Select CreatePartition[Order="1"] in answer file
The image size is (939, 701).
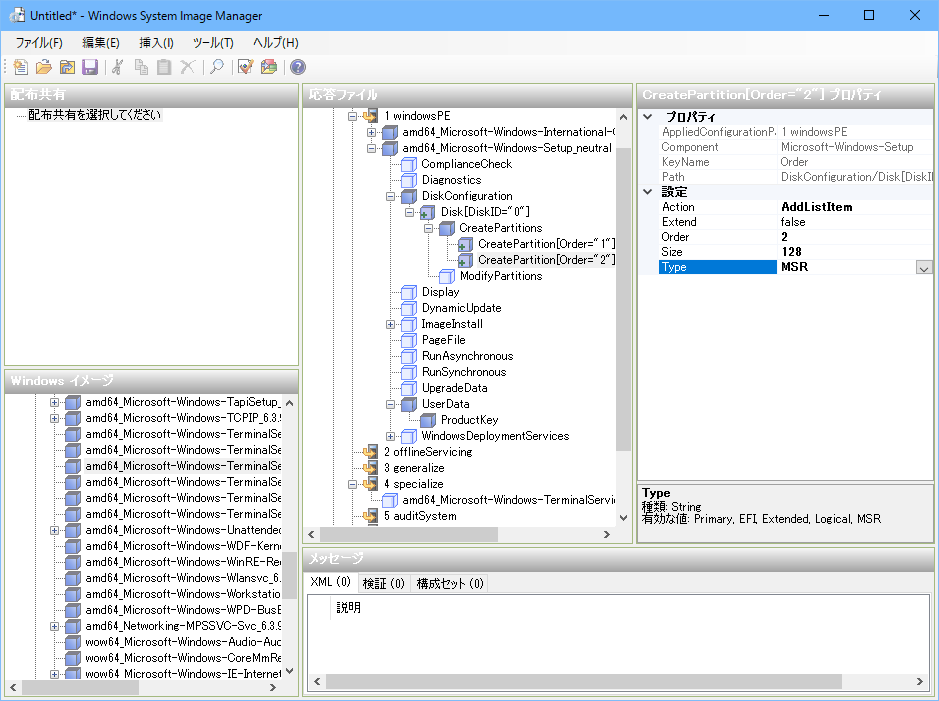point(546,244)
